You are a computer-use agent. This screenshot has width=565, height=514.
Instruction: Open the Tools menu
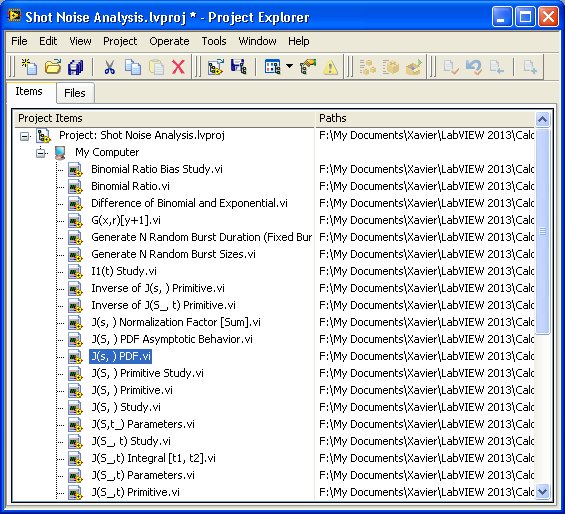[214, 41]
